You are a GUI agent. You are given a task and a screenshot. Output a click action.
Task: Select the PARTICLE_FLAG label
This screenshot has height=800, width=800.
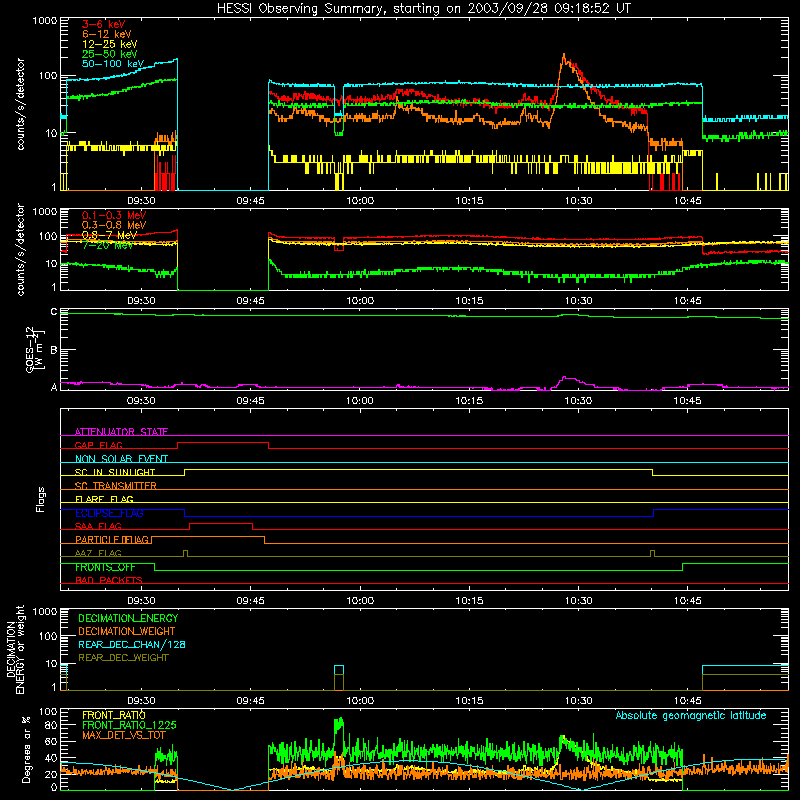[x=112, y=540]
